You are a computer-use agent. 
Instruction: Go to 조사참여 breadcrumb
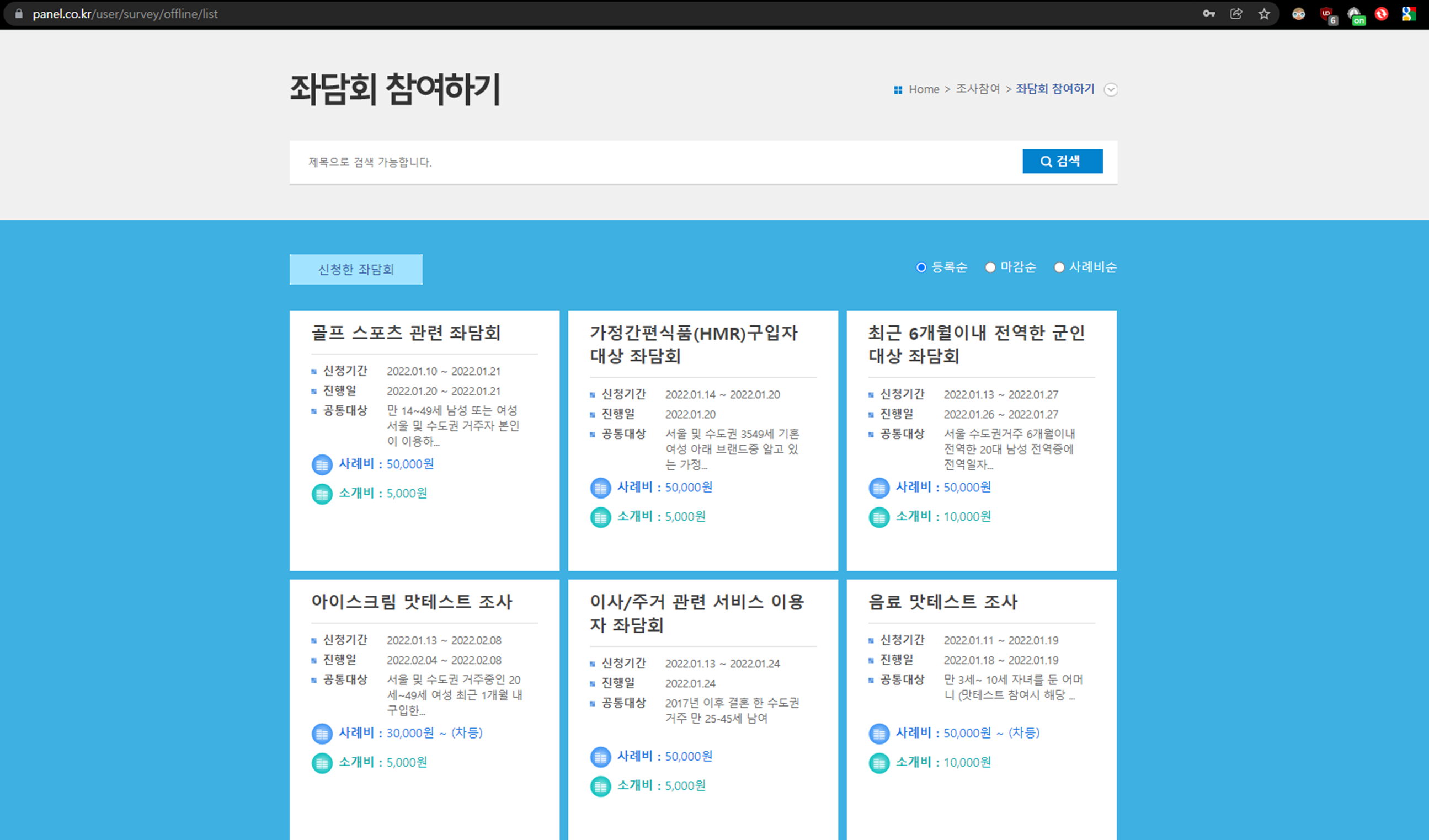[978, 89]
